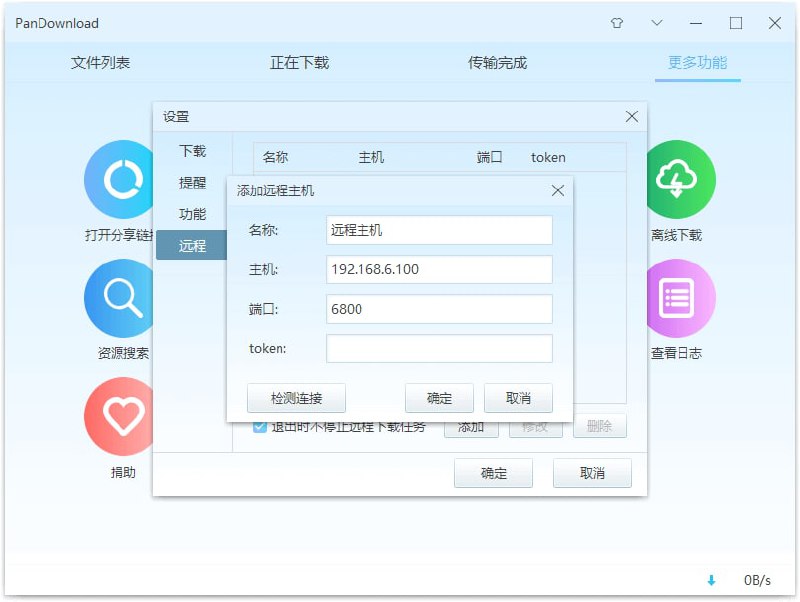800x602 pixels.
Task: Click the 主机 column header
Action: 371,157
